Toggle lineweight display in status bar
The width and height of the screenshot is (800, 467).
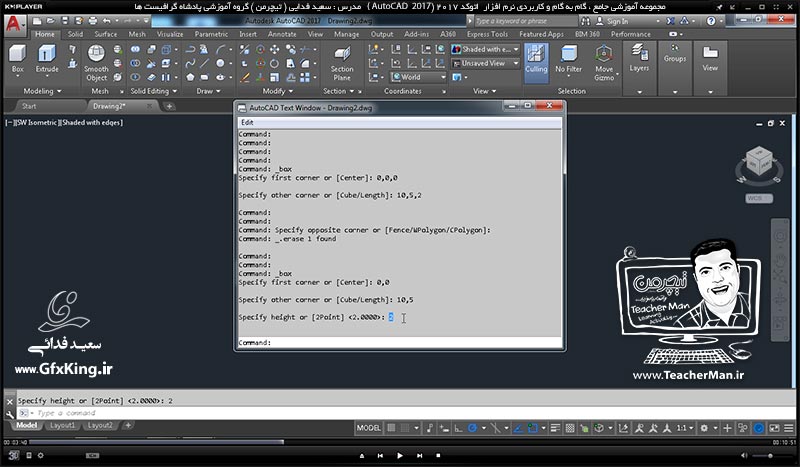pyautogui.click(x=555, y=428)
